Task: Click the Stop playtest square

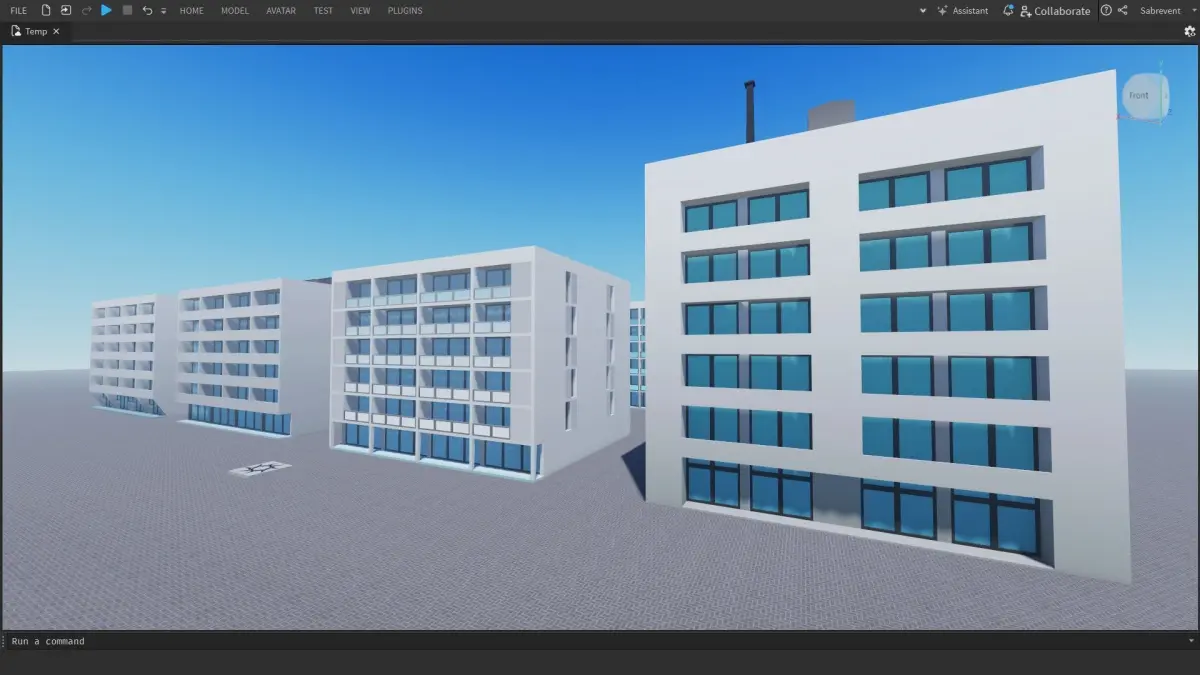Action: (127, 10)
